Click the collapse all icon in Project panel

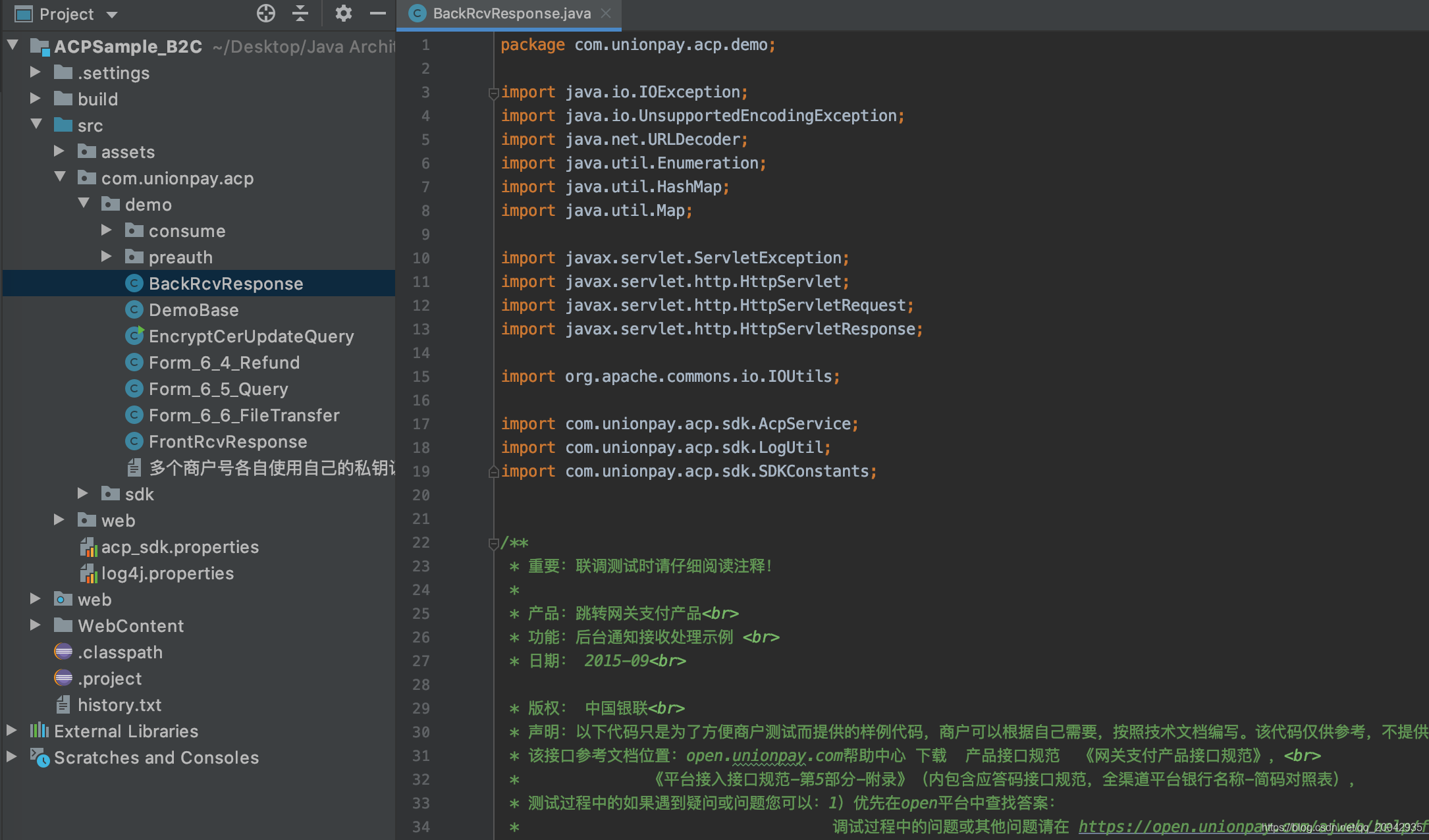[x=300, y=13]
